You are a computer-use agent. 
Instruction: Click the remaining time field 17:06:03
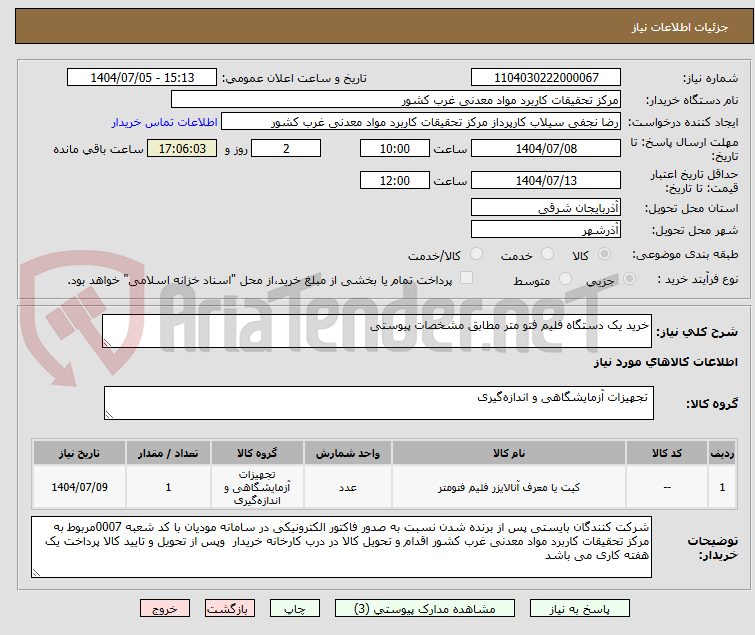tap(182, 148)
